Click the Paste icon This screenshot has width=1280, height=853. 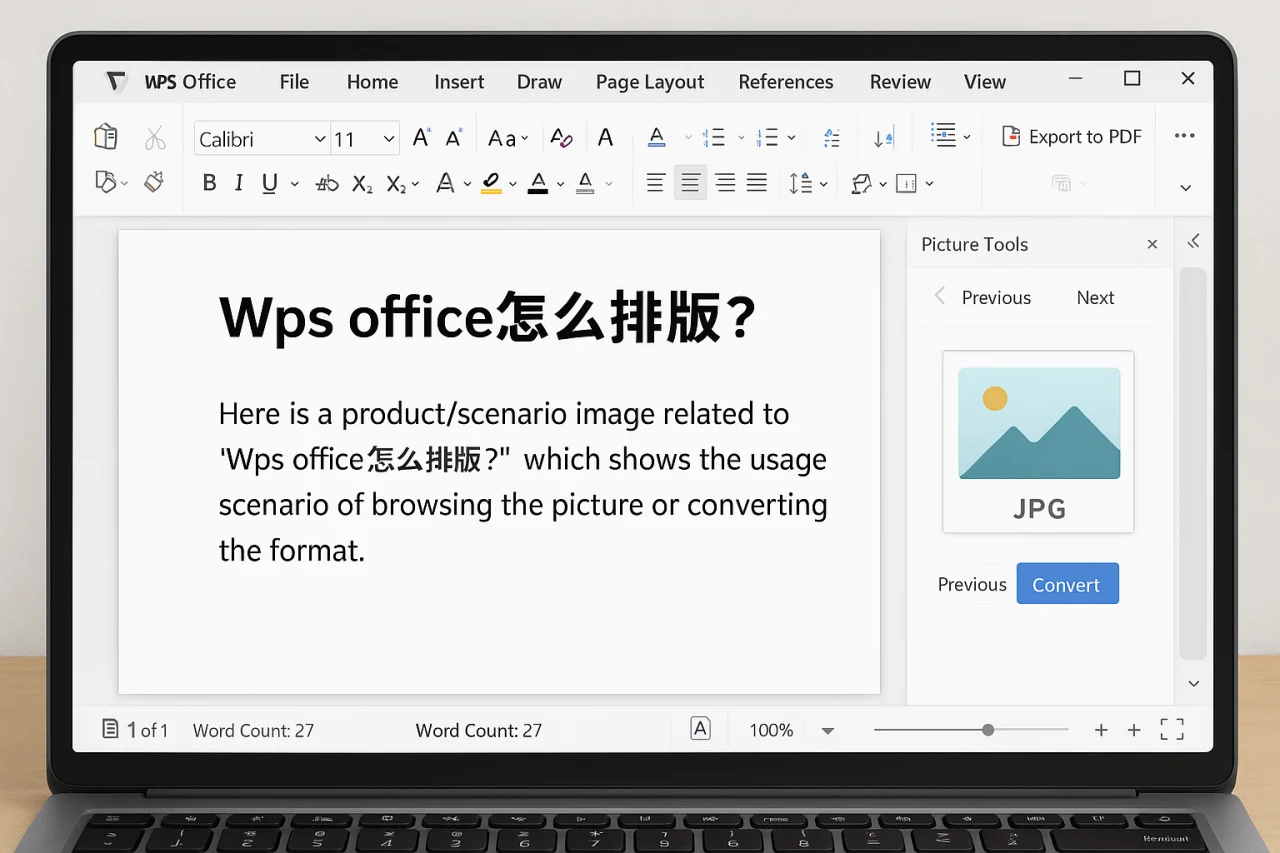(105, 136)
